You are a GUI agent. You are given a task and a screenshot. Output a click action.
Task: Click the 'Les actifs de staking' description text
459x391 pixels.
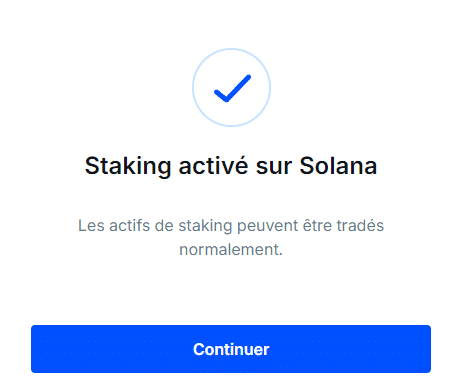231,237
